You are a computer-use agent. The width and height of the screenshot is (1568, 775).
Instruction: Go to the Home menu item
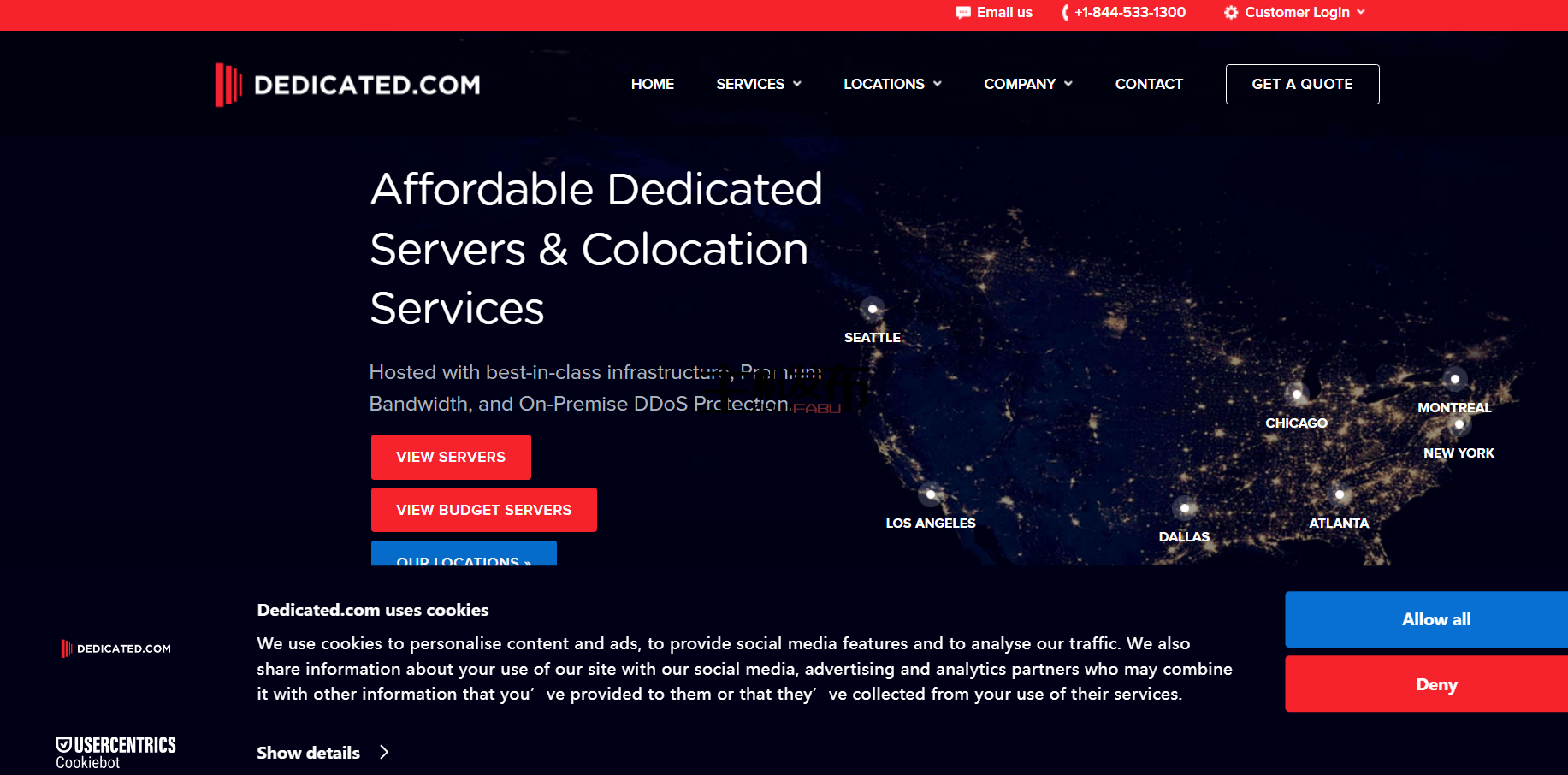point(653,84)
